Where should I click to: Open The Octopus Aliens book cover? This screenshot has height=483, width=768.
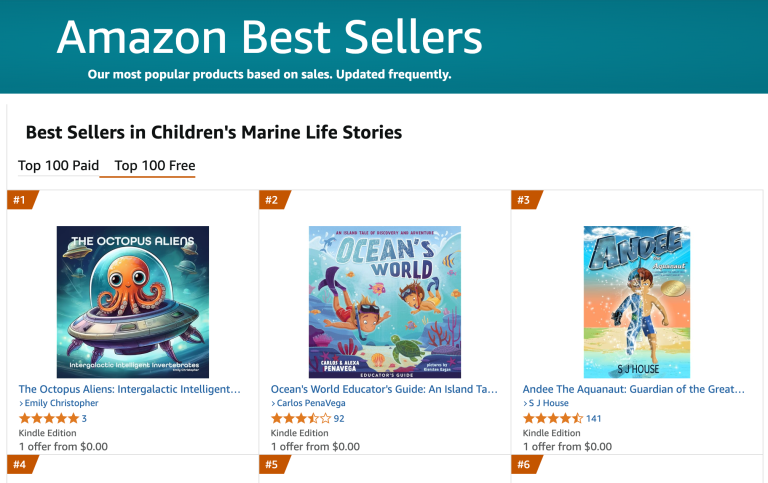click(132, 301)
